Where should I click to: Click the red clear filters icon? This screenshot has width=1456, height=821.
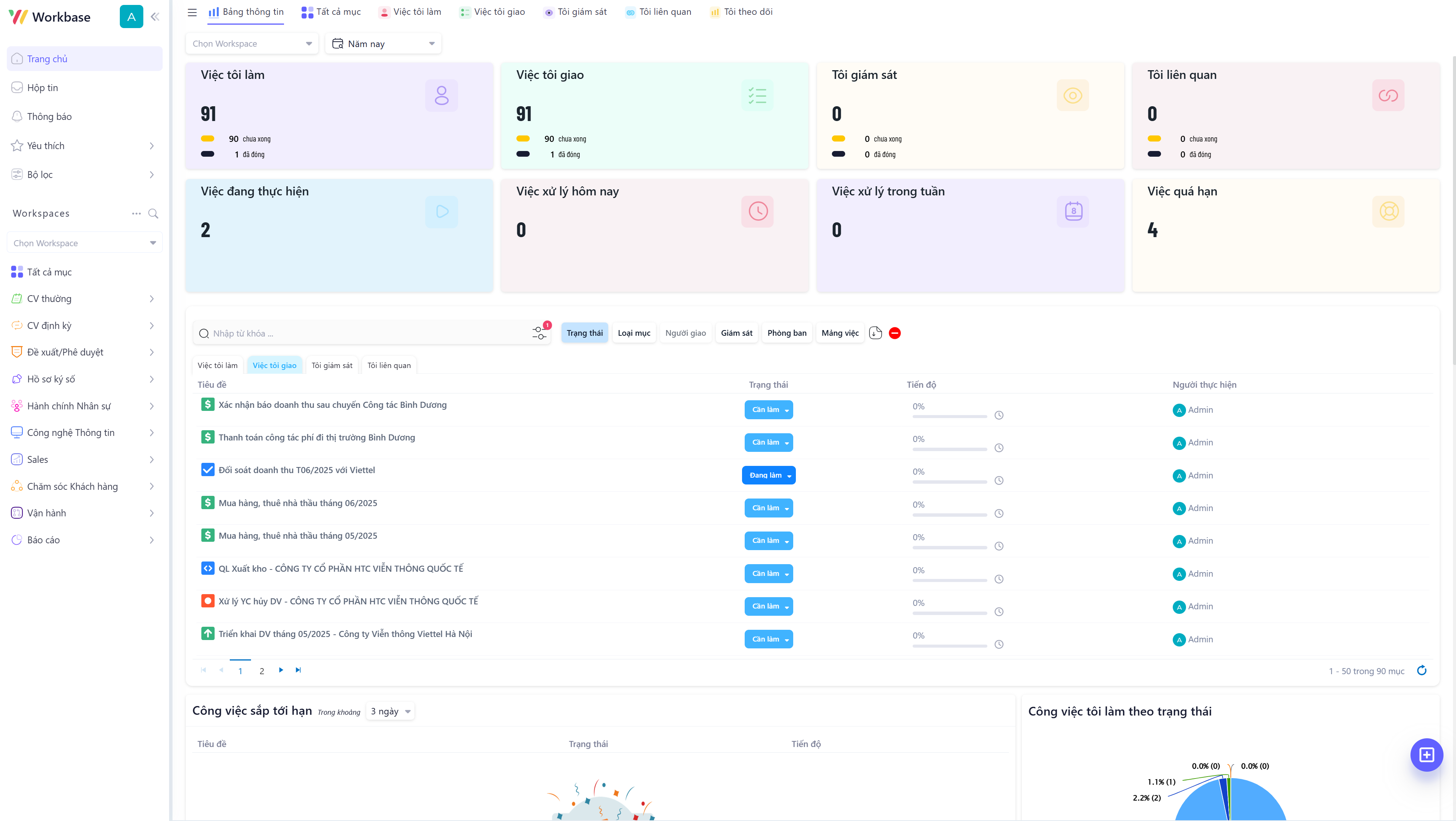(x=895, y=333)
